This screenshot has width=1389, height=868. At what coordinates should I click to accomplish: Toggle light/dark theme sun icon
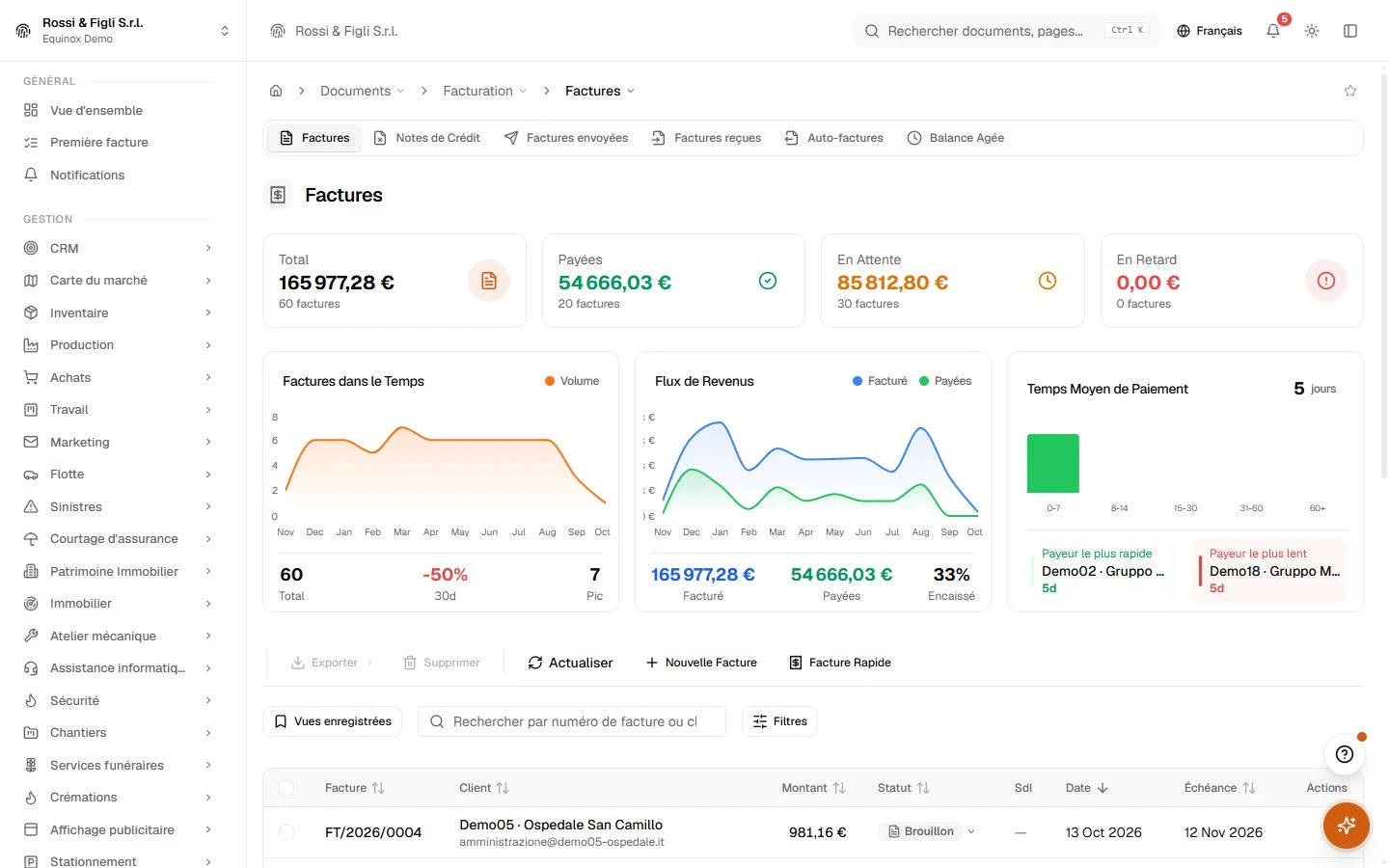click(1312, 31)
